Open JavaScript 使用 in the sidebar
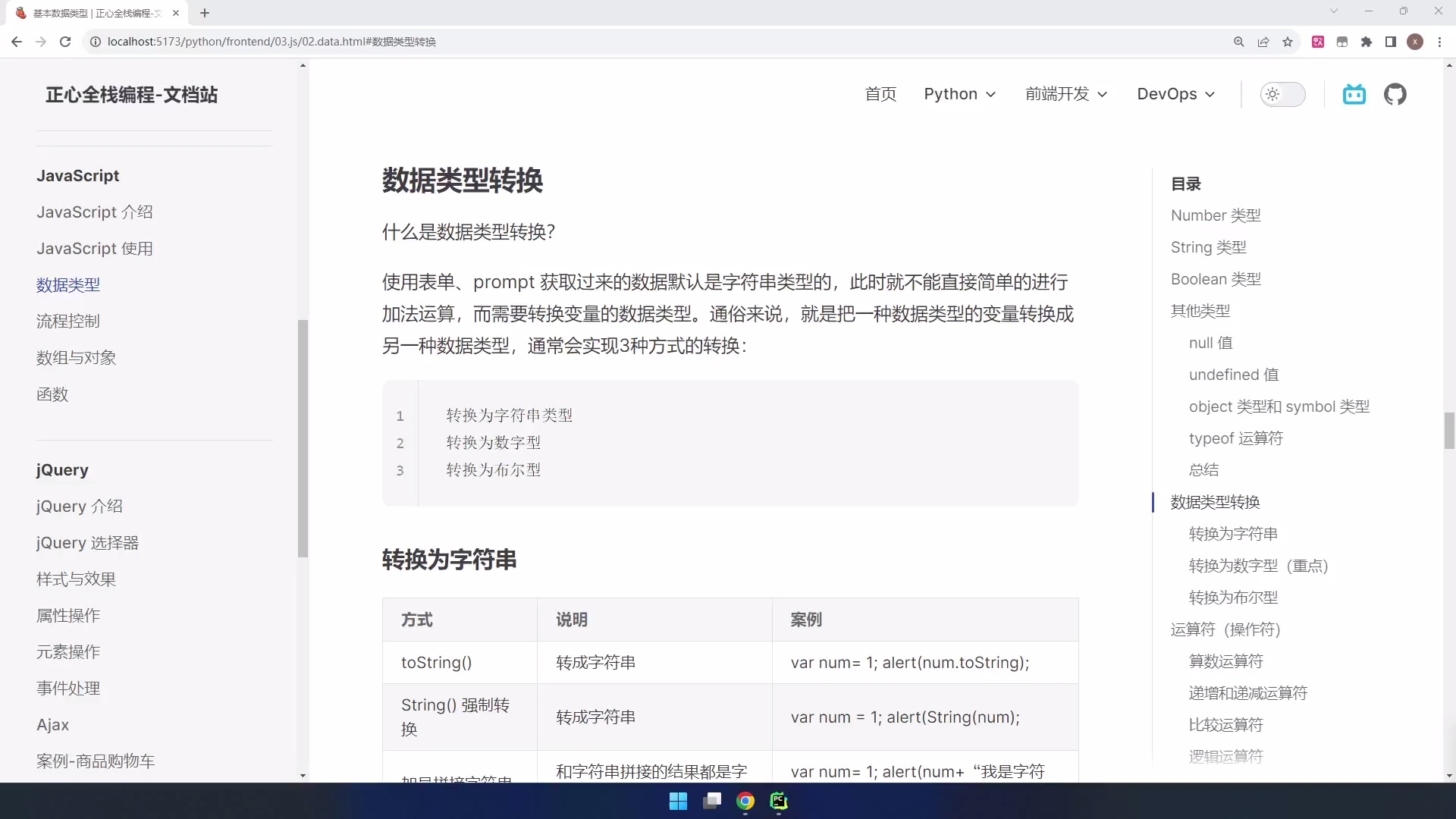Screen dimensions: 1456x819 95,249
